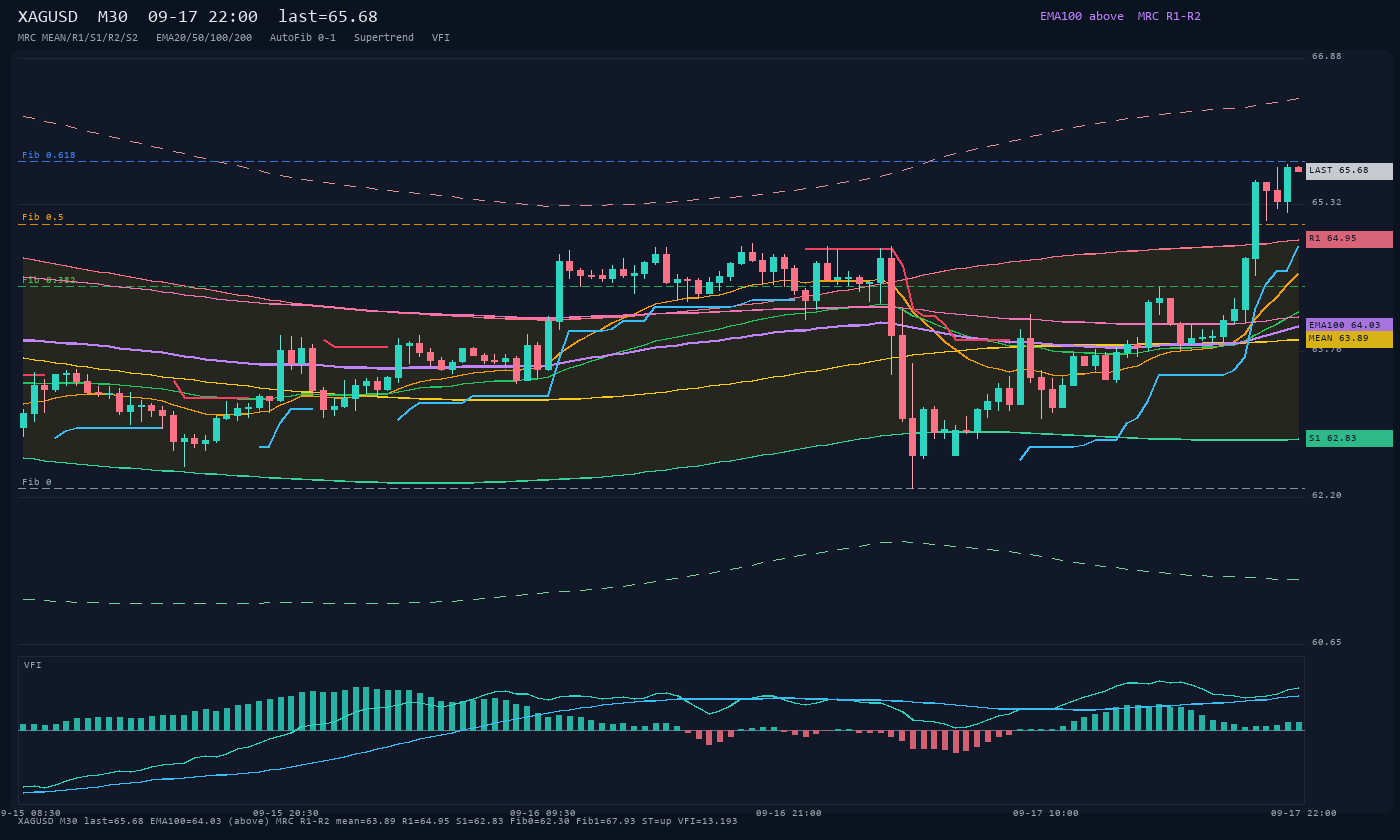The width and height of the screenshot is (1400, 840).
Task: Click the MRC MEAN/R1/S1/R2/S2 legend entry
Action: 78,38
